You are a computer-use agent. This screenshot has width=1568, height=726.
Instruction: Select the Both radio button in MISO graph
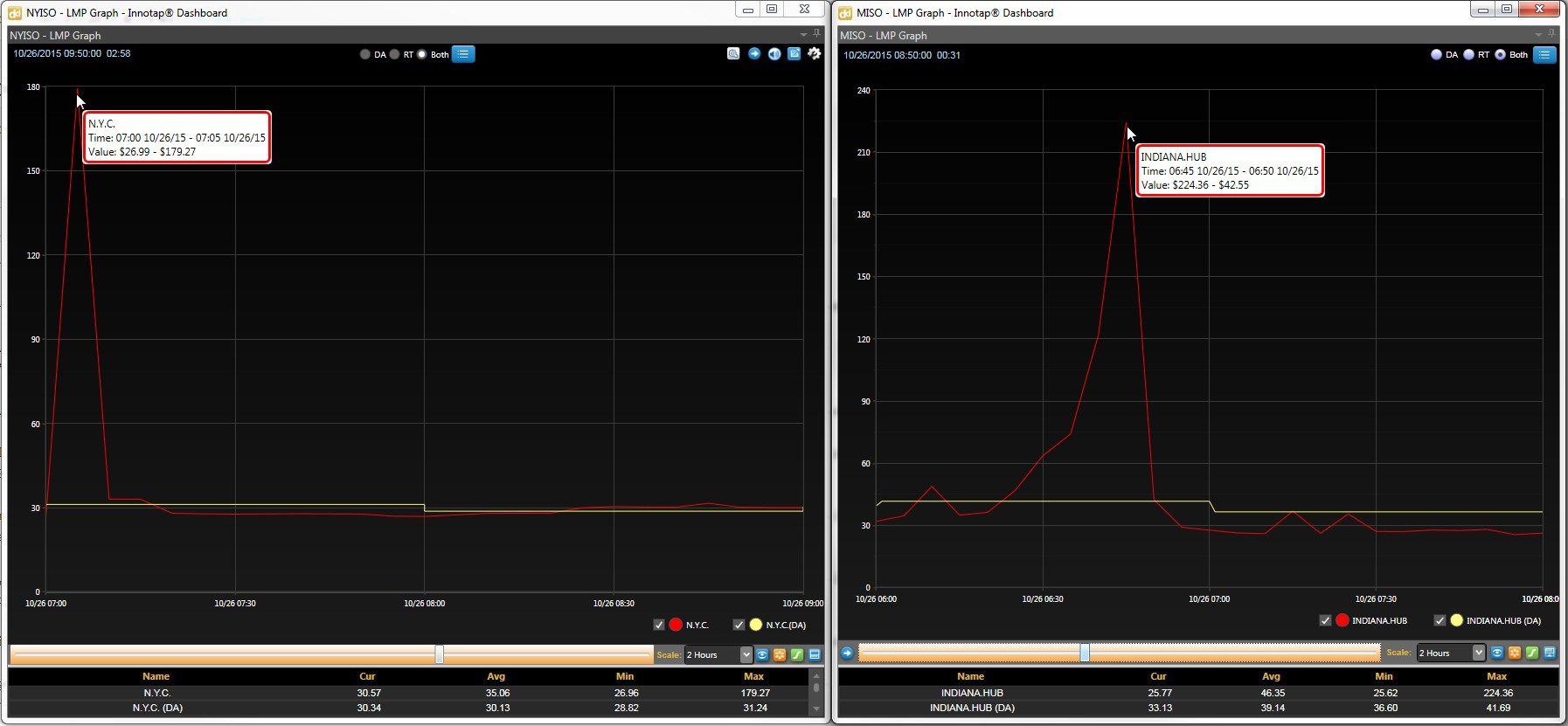(1501, 54)
